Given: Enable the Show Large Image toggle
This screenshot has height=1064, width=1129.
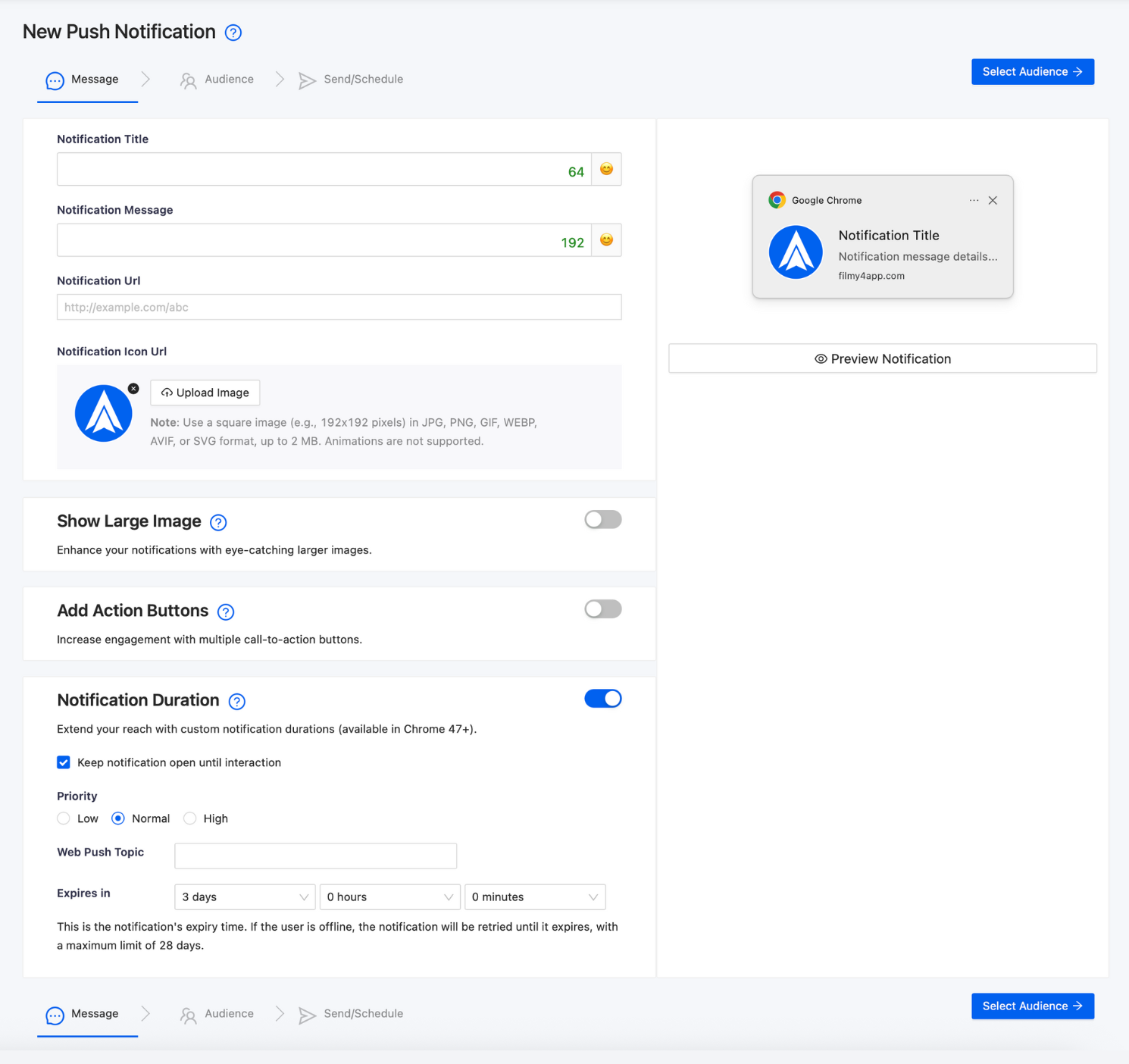Looking at the screenshot, I should pos(603,519).
